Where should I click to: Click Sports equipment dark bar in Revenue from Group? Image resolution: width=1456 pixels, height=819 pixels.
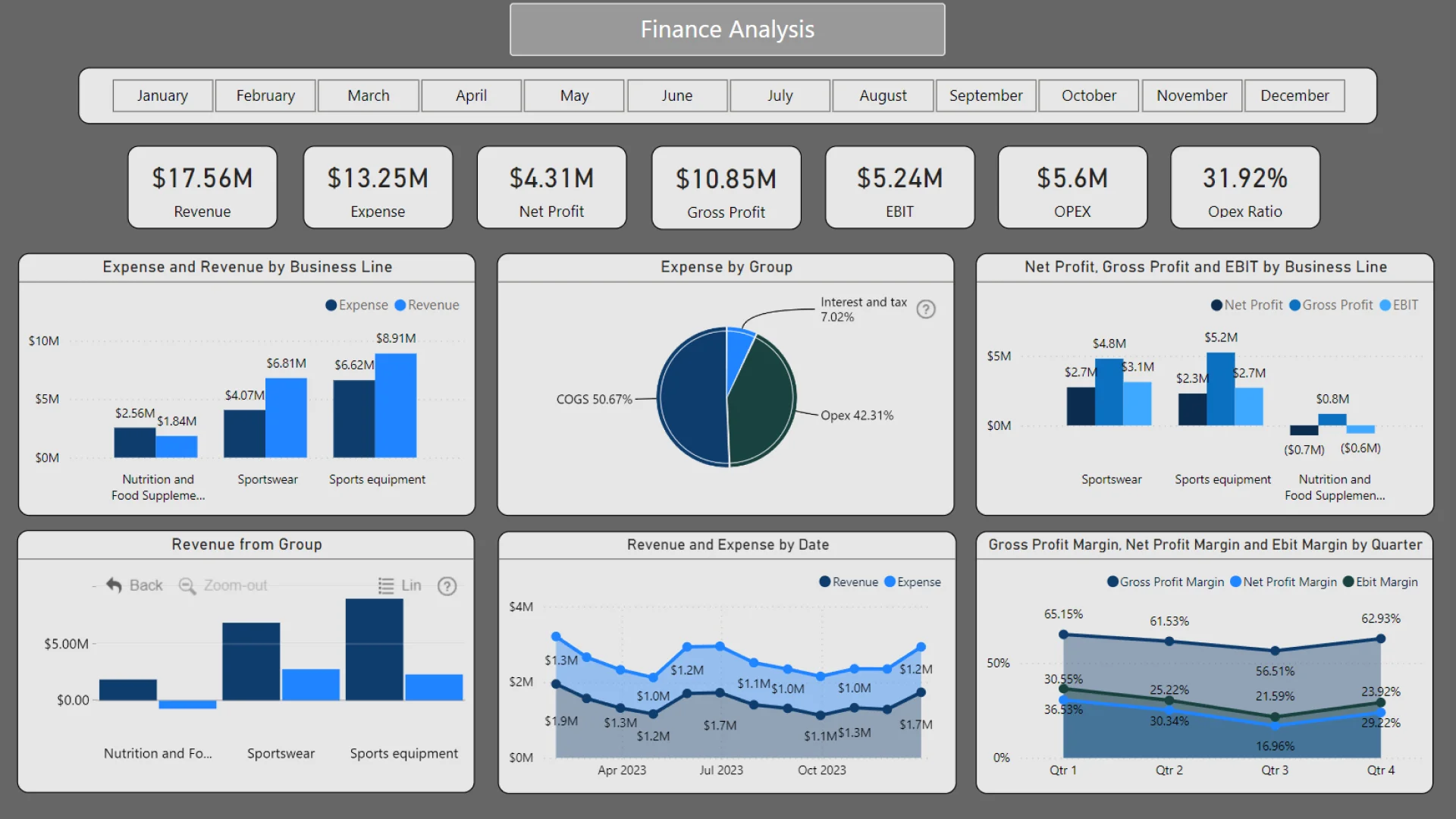coord(374,649)
